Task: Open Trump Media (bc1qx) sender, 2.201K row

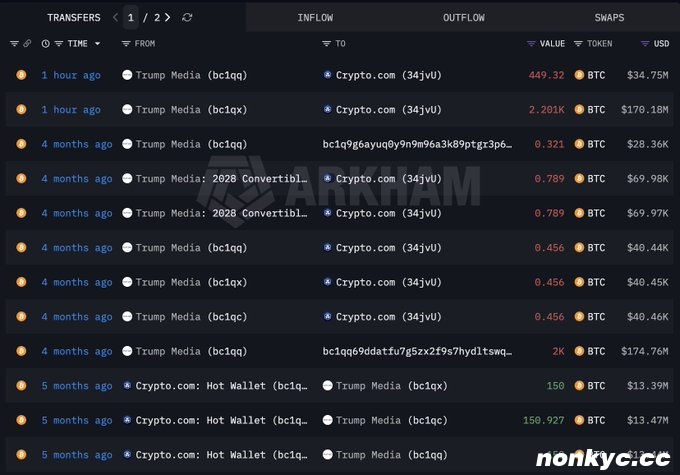Action: click(191, 110)
